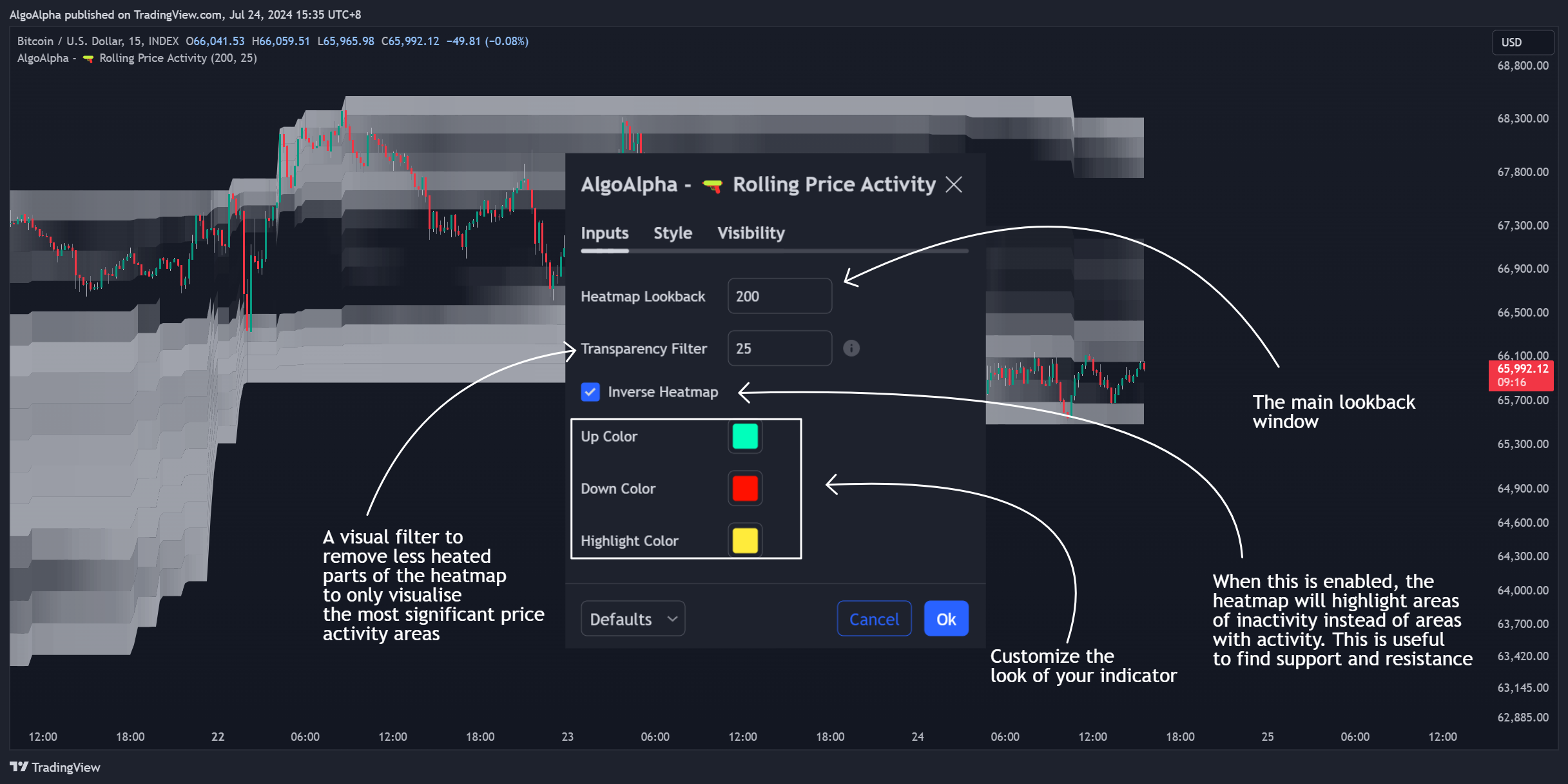This screenshot has width=1568, height=784.
Task: Click the gun icon in chart legend
Action: 88,59
